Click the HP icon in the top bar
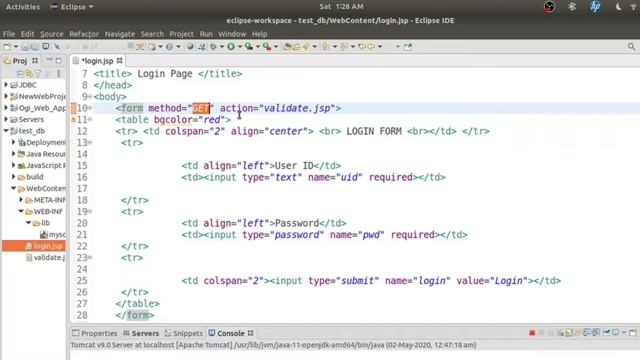The width and height of the screenshot is (640, 360). click(595, 7)
